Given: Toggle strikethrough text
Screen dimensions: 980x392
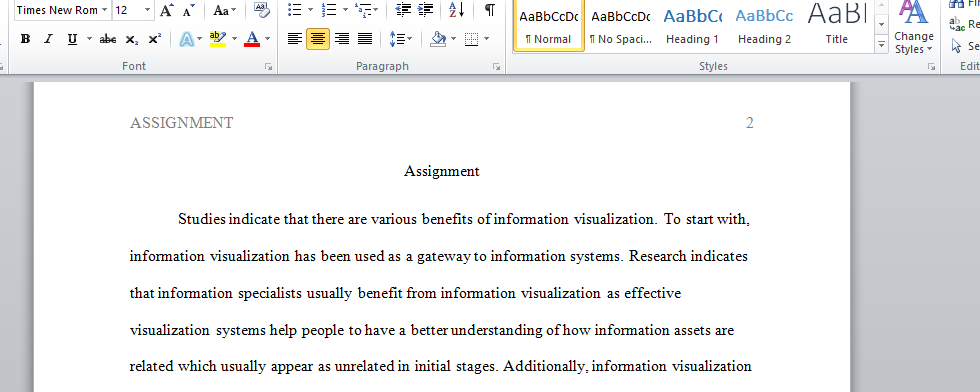Looking at the screenshot, I should 108,39.
